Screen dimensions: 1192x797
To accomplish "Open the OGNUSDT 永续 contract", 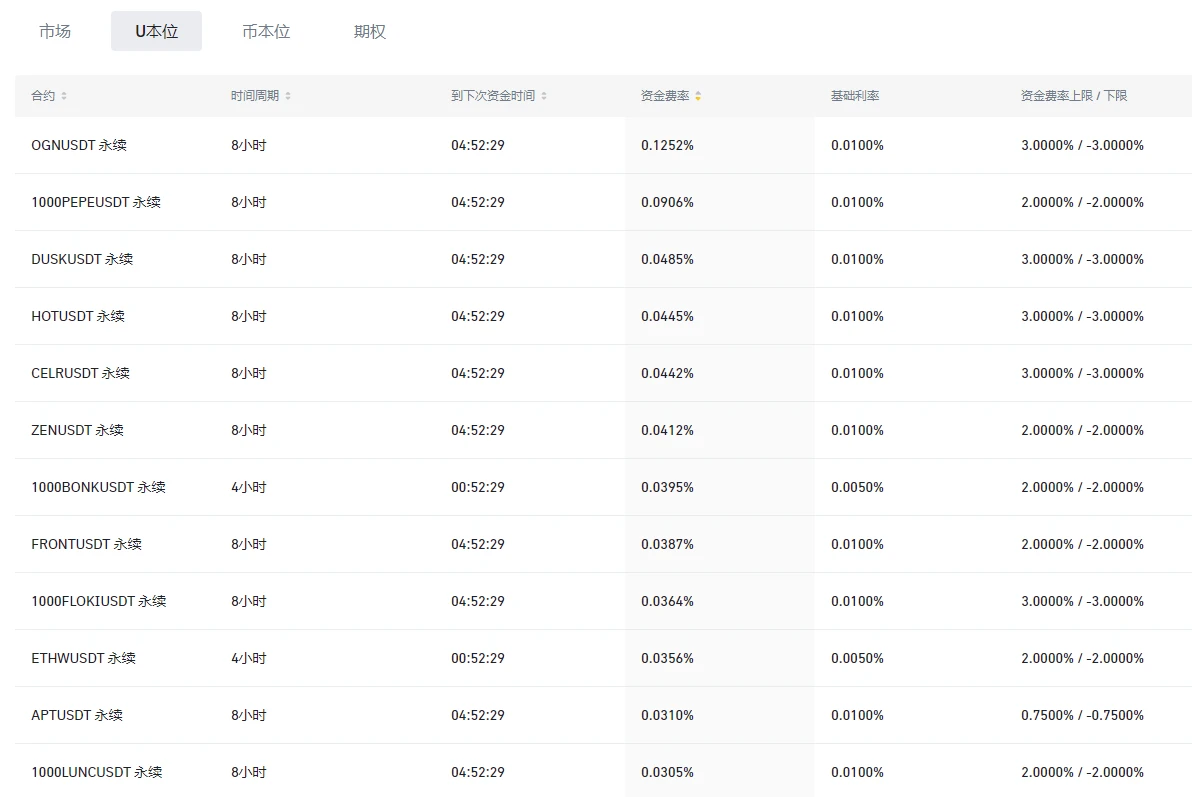I will 79,145.
